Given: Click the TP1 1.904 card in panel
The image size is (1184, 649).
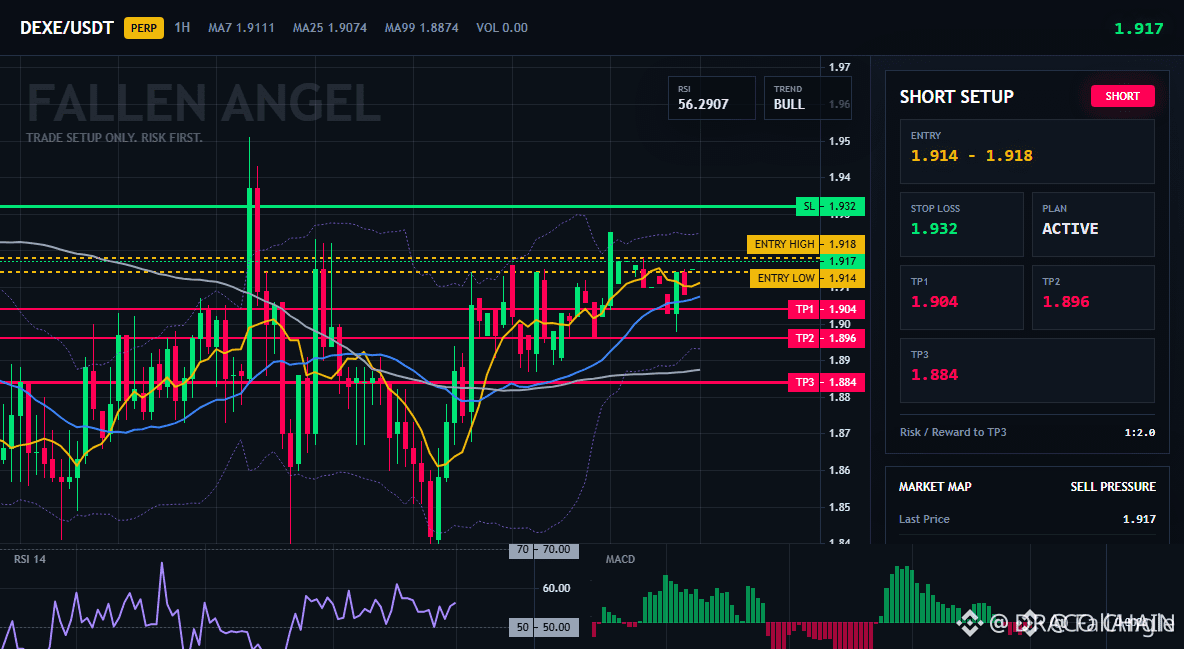Looking at the screenshot, I should 961,297.
